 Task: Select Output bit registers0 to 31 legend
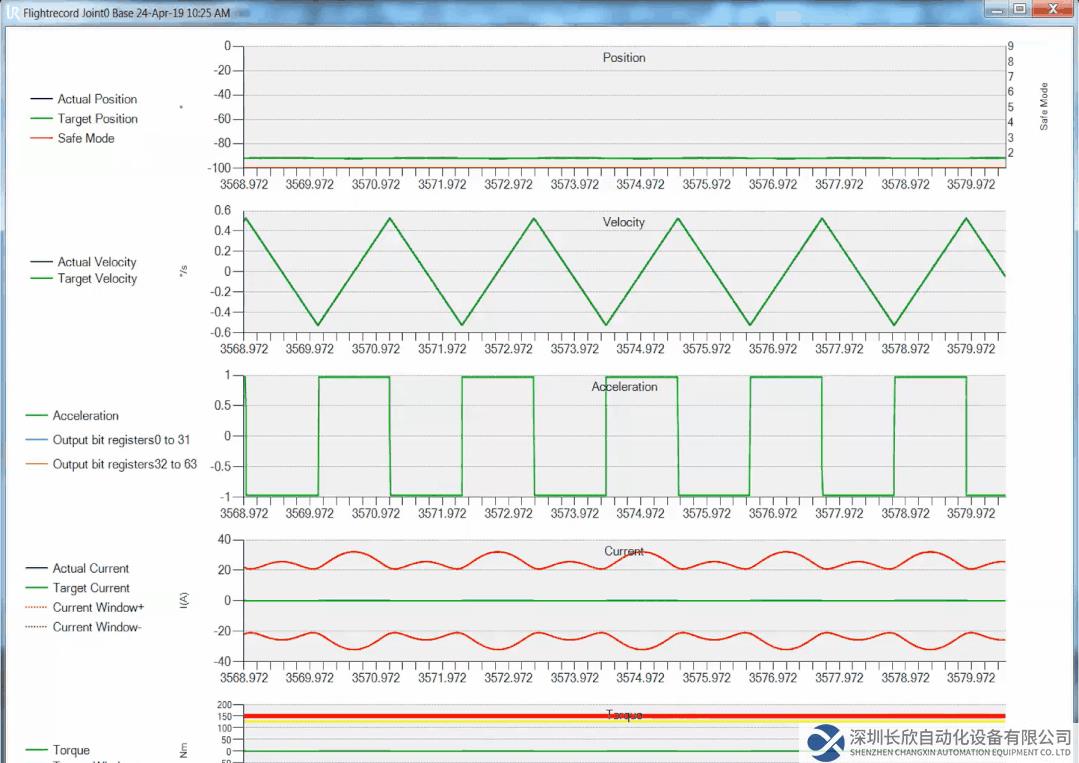121,440
